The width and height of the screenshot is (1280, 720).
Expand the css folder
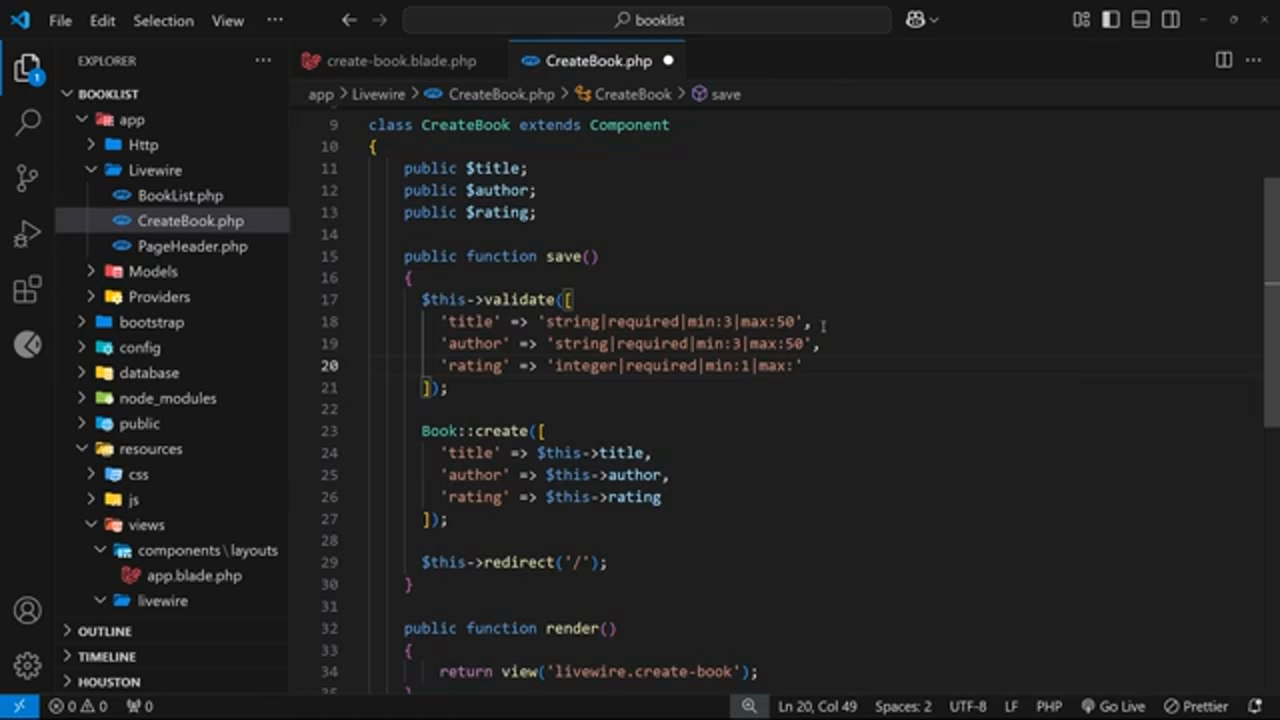pyautogui.click(x=138, y=474)
